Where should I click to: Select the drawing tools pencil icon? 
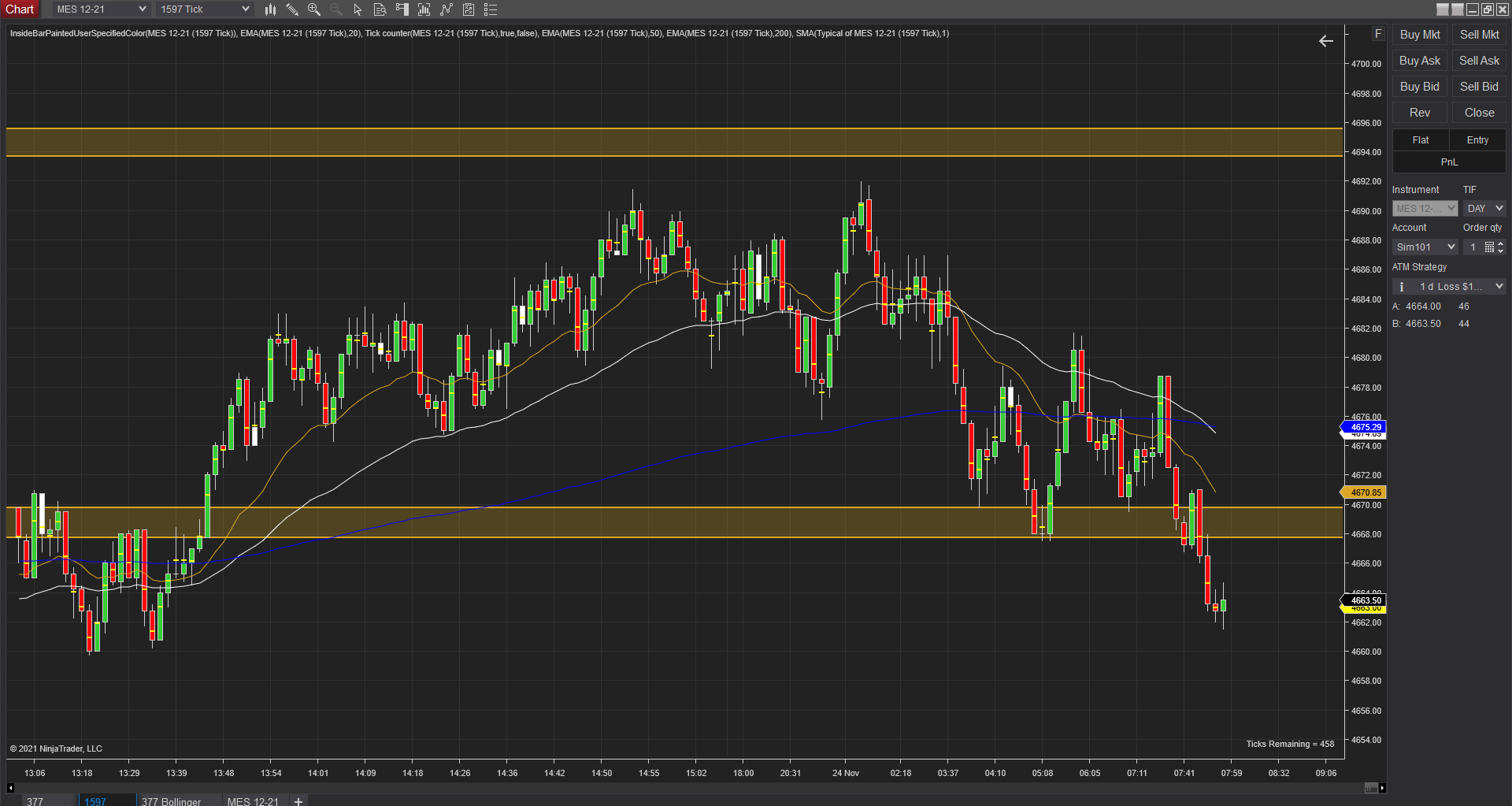pos(292,9)
